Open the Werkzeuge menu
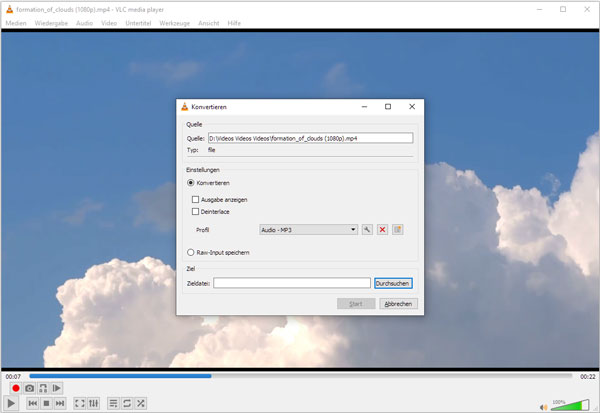 [x=175, y=23]
